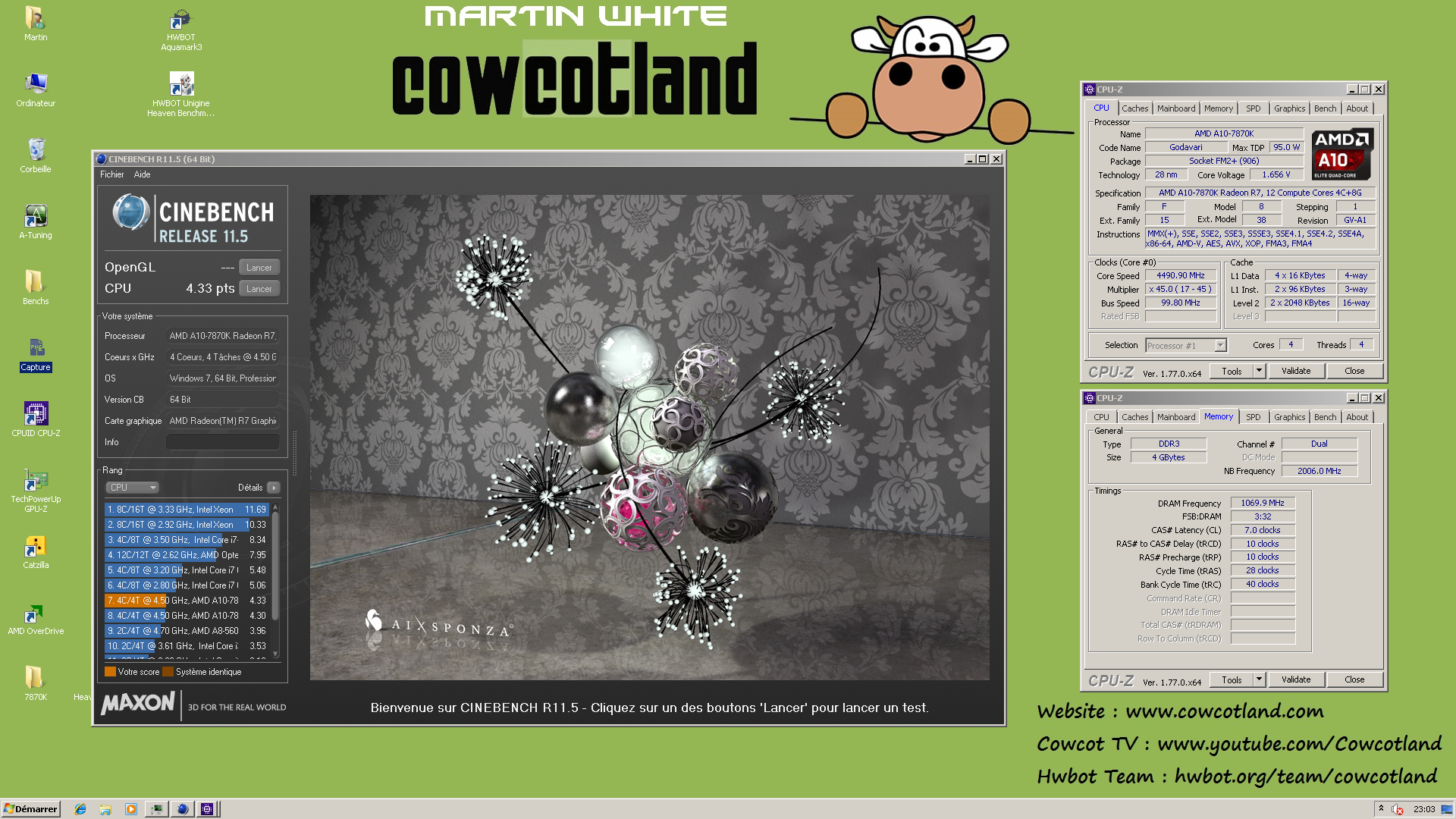The width and height of the screenshot is (1456, 819).
Task: Switch to the system monitor taskbar item
Action: click(157, 809)
